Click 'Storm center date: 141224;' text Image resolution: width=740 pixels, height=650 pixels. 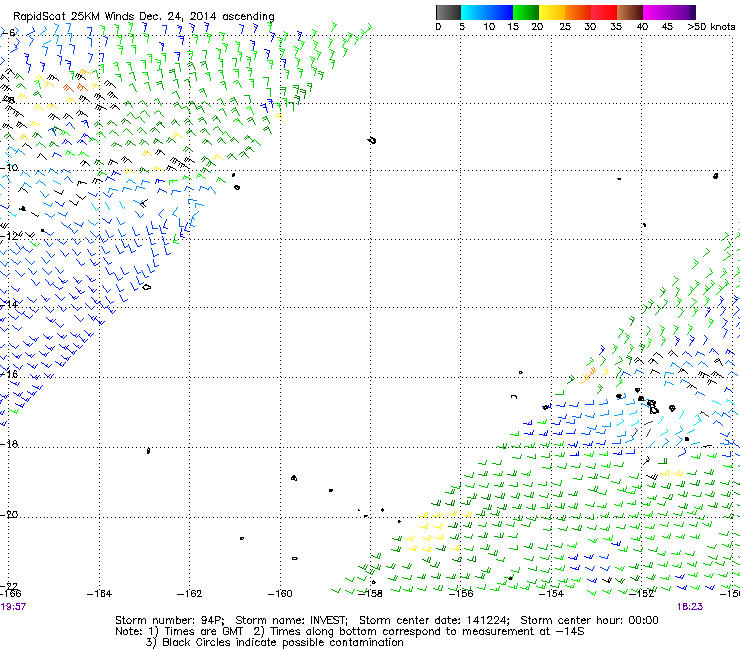click(434, 620)
